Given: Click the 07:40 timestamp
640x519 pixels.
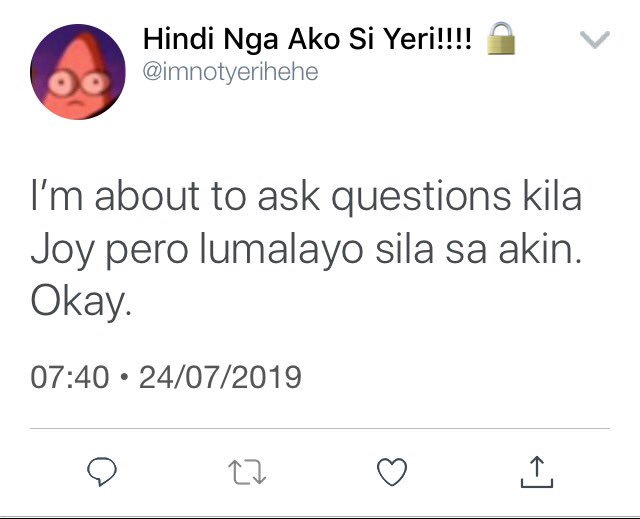Looking at the screenshot, I should tap(70, 377).
